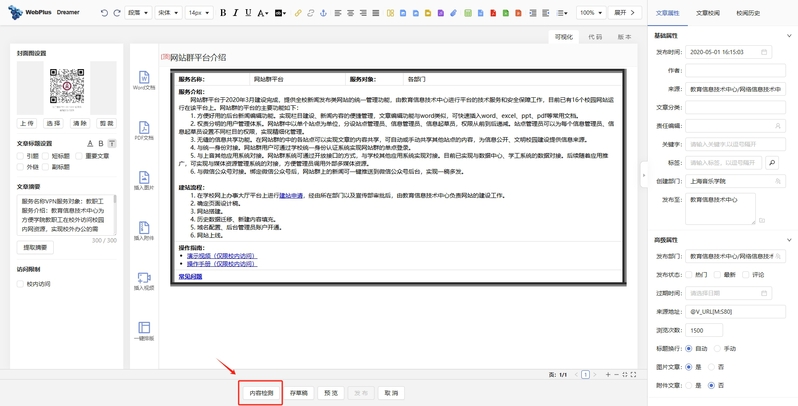
Task: Click the red PDF toolbar icon
Action: click(493, 13)
